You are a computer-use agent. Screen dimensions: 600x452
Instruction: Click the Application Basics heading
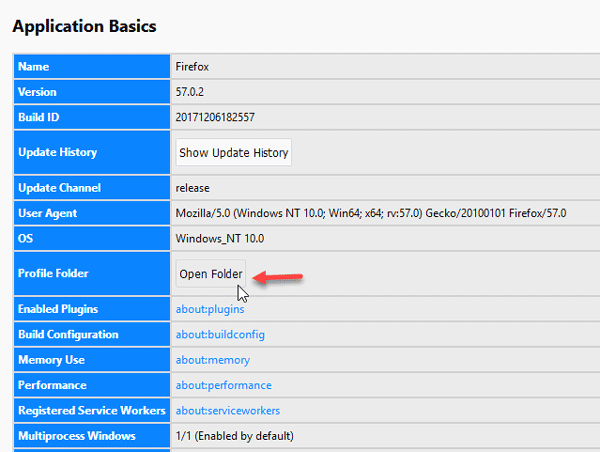[84, 26]
